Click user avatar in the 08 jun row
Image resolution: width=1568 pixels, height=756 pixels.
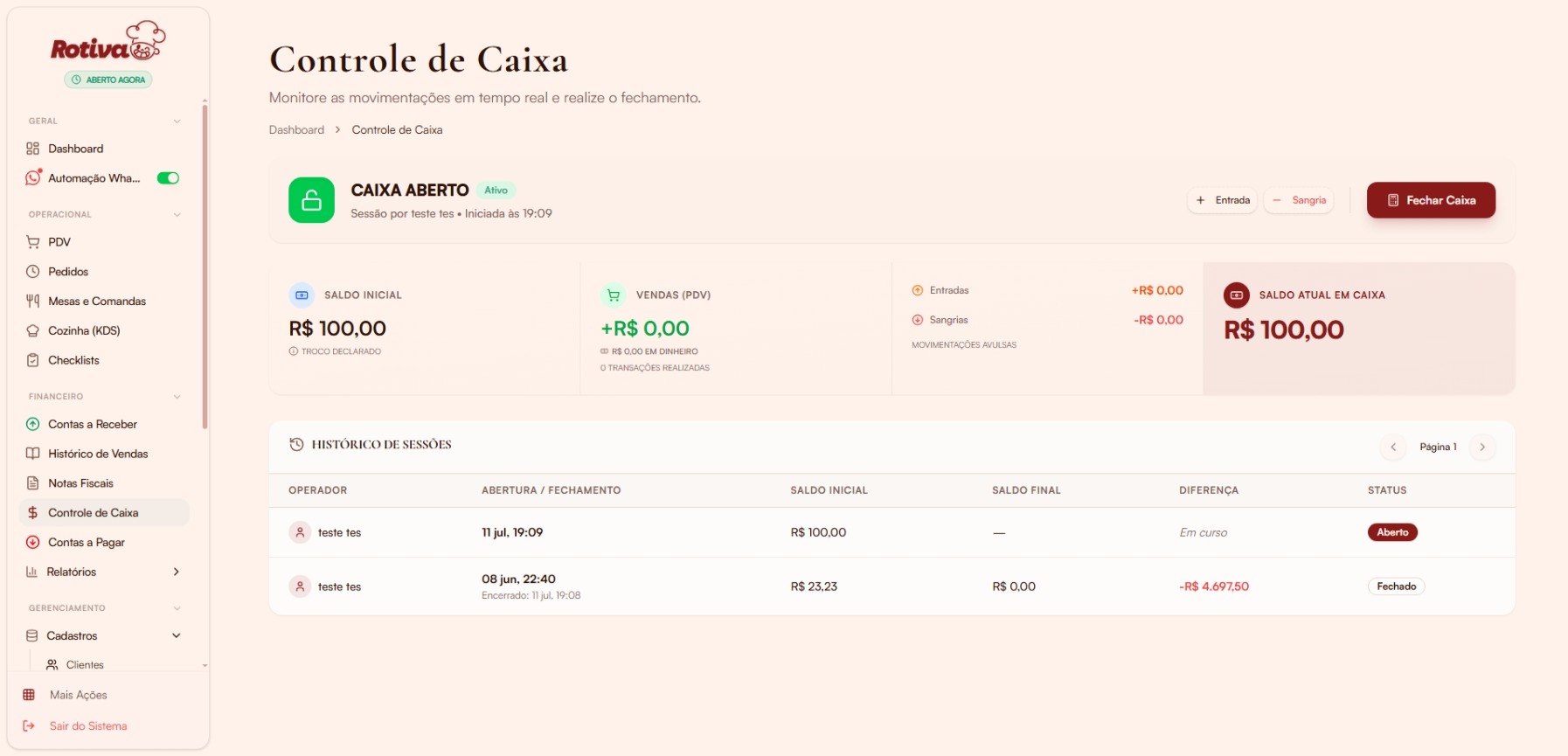[x=300, y=586]
